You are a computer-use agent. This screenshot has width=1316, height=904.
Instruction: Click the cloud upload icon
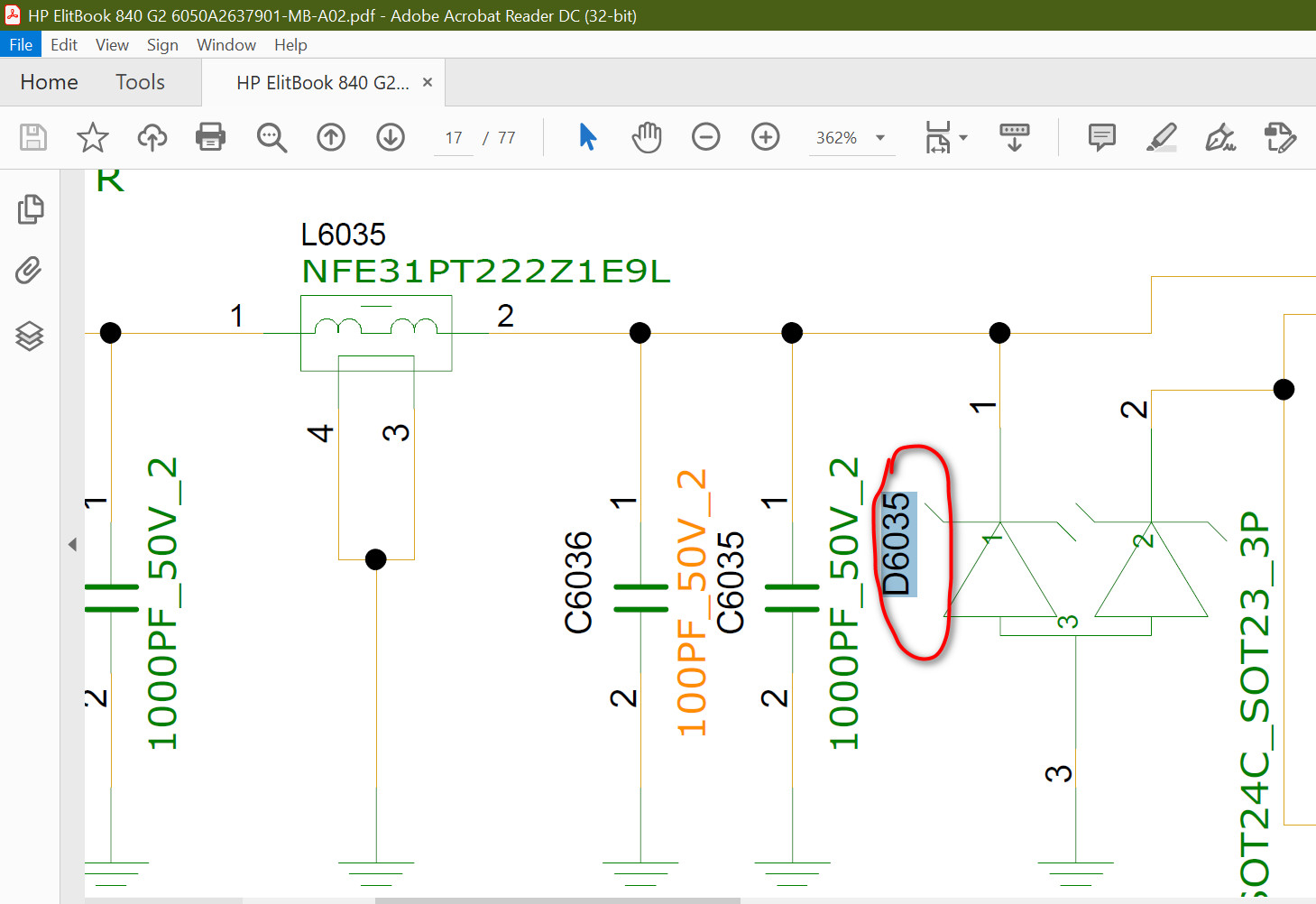tap(152, 137)
